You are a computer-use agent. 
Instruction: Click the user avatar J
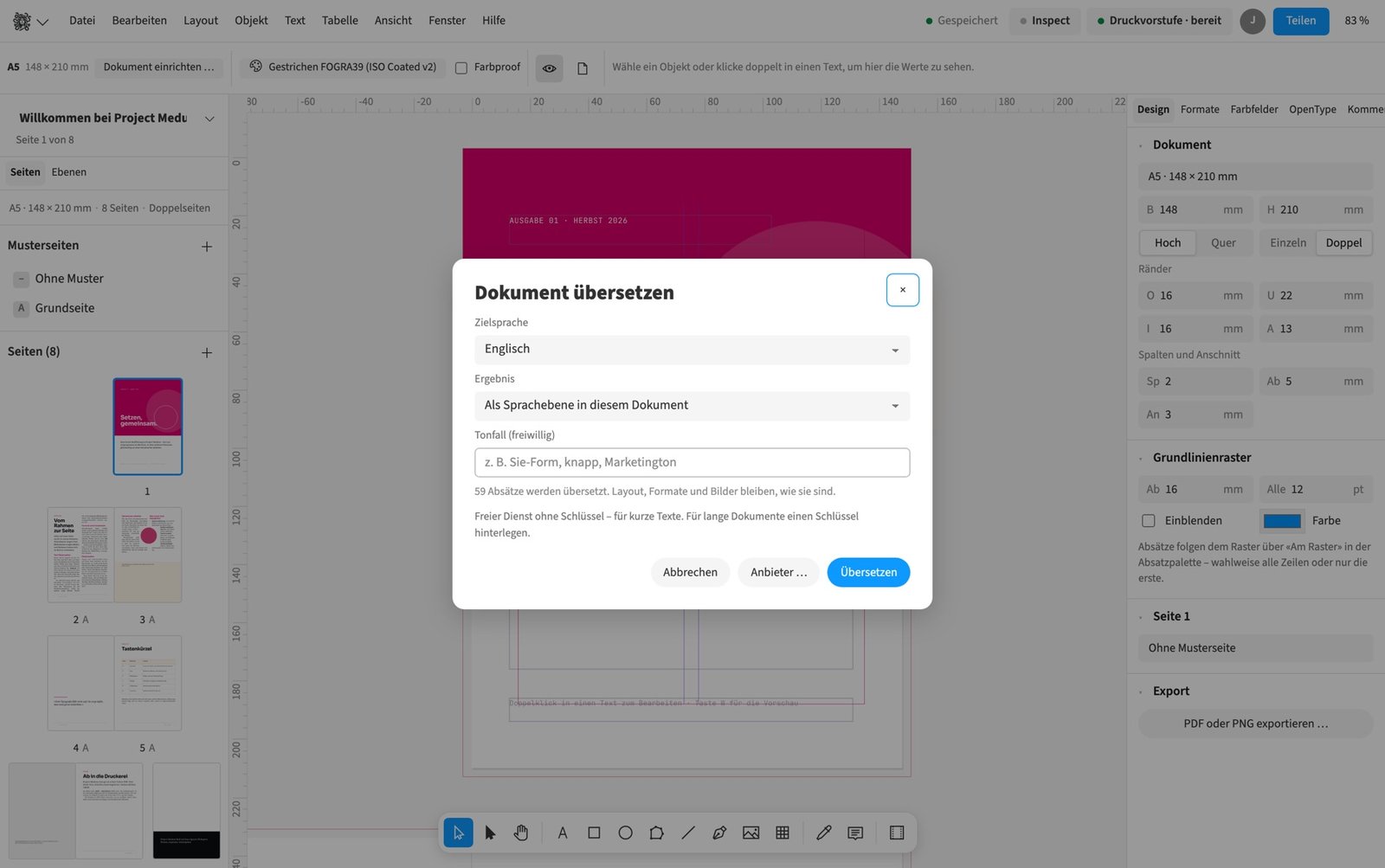[x=1253, y=21]
